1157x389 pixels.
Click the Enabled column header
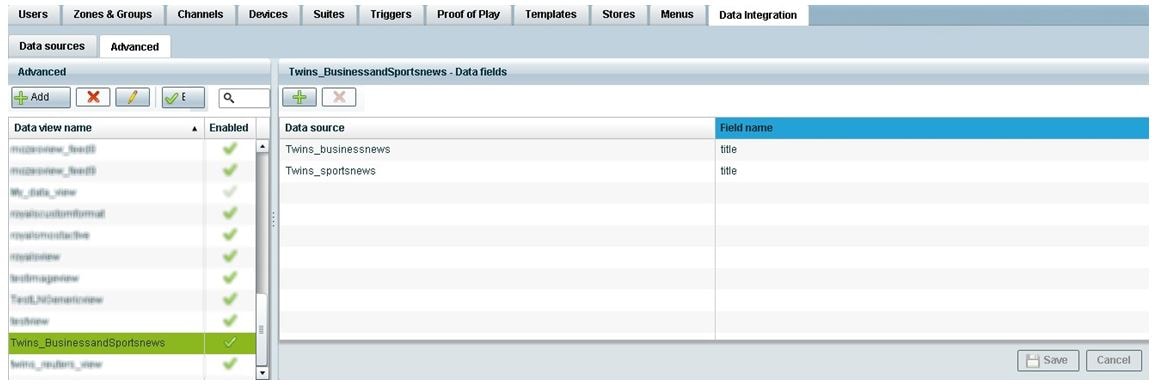[x=229, y=128]
